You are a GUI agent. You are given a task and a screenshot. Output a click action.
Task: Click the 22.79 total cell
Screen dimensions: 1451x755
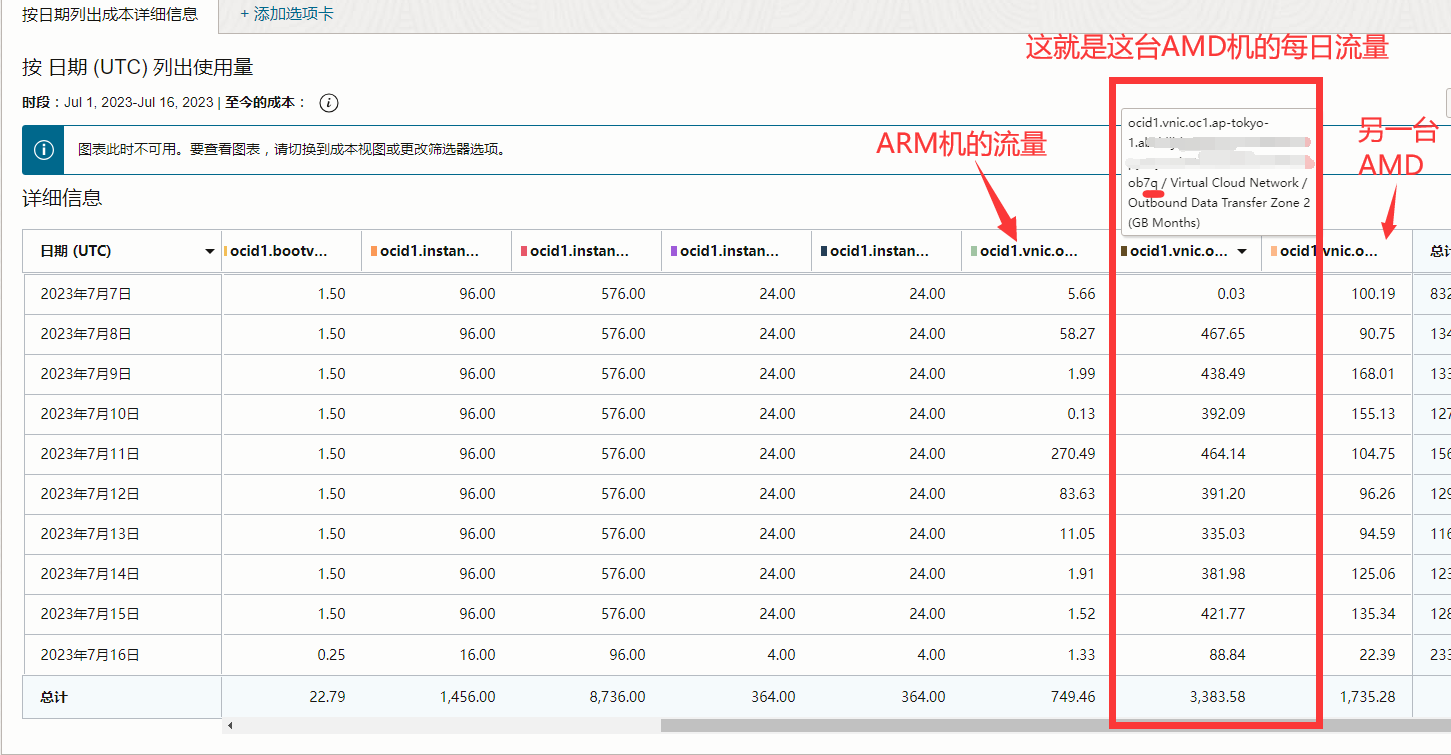[327, 697]
